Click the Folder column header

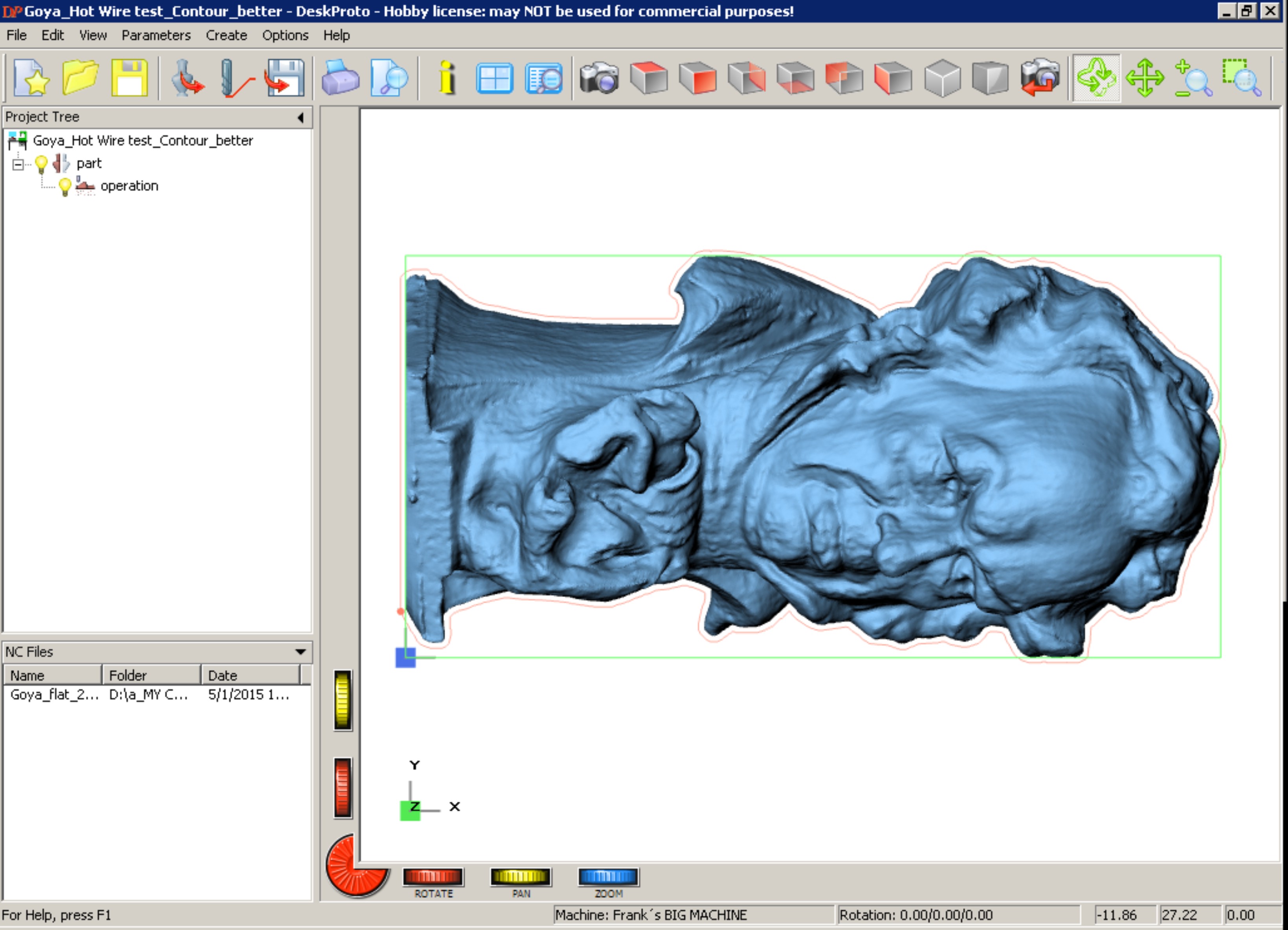(x=151, y=675)
